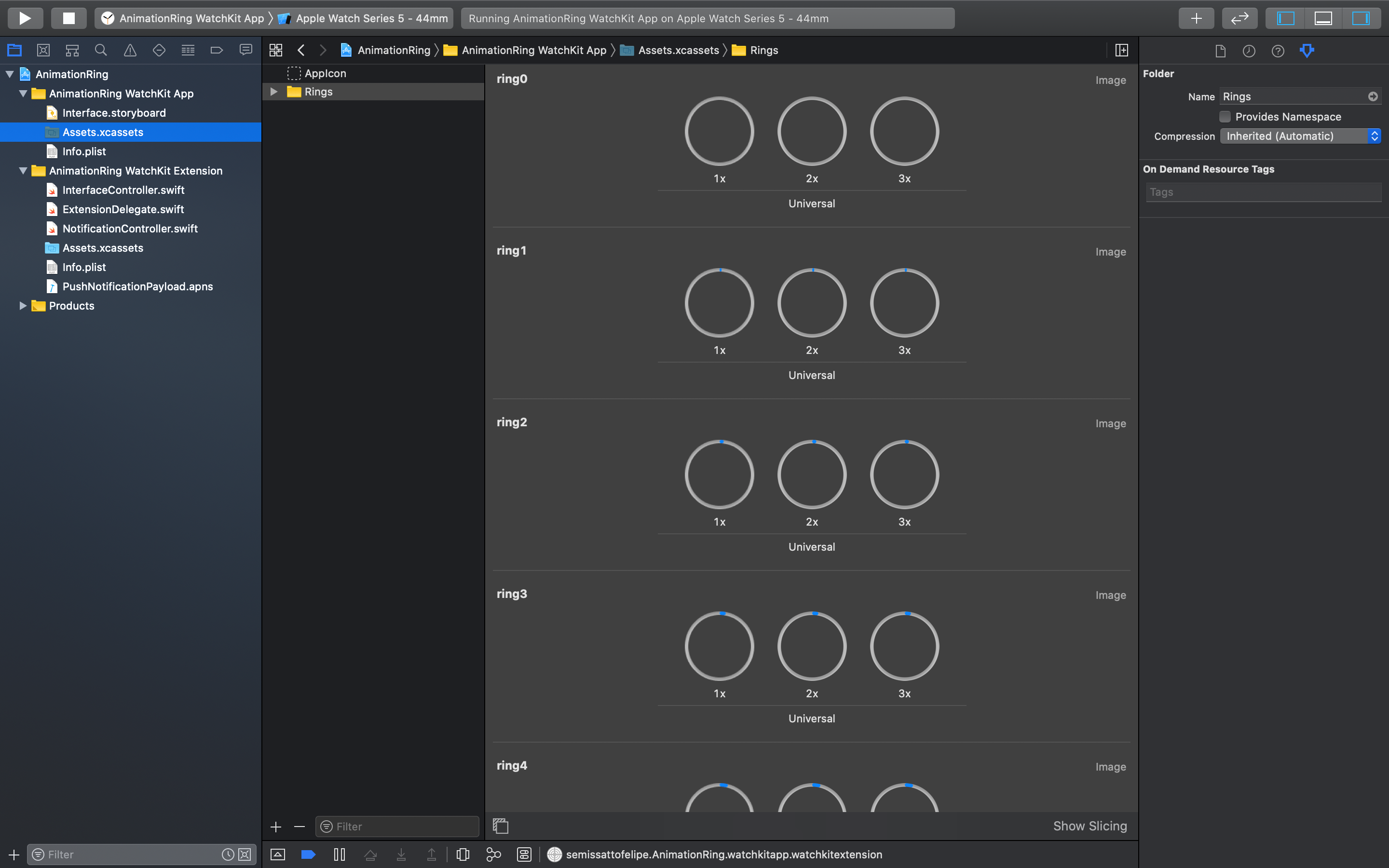Open the related items grid menu
The width and height of the screenshot is (1389, 868).
(275, 50)
